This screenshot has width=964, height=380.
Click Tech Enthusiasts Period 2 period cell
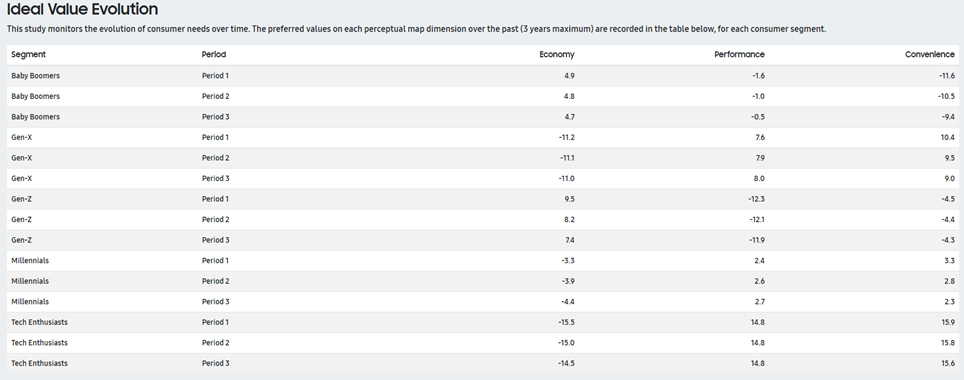click(215, 343)
